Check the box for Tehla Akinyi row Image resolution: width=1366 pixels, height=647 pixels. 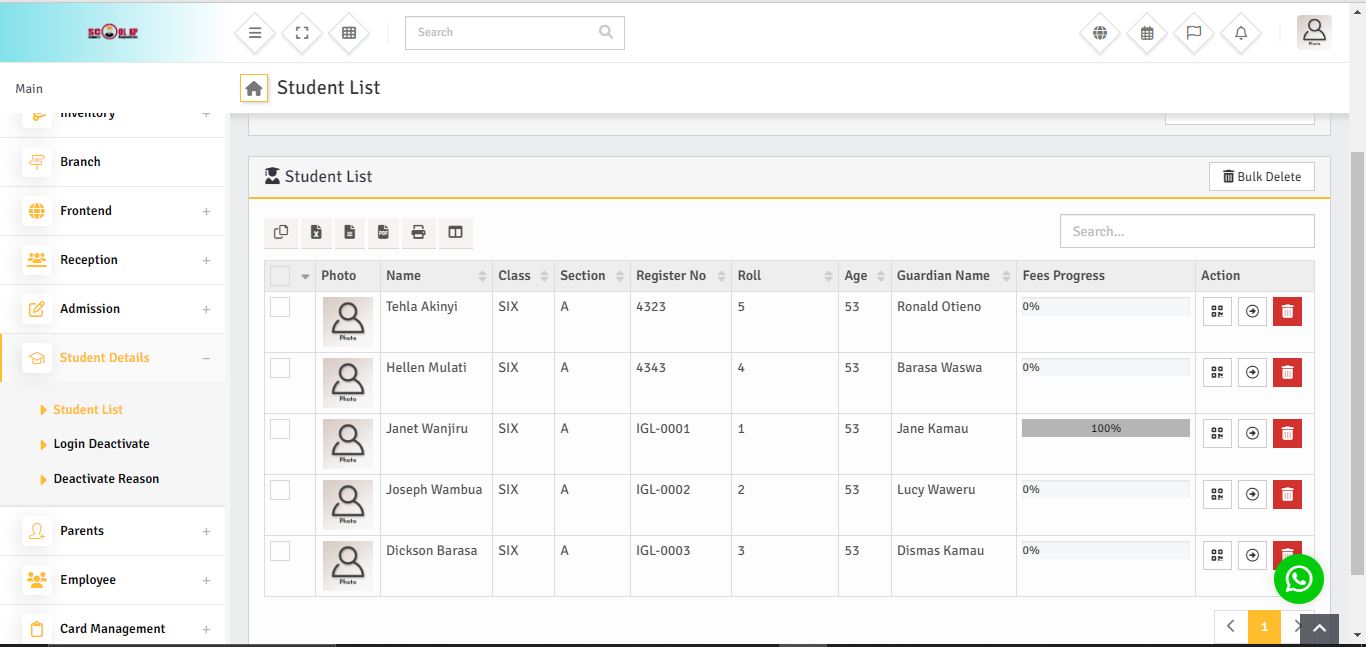click(x=280, y=307)
